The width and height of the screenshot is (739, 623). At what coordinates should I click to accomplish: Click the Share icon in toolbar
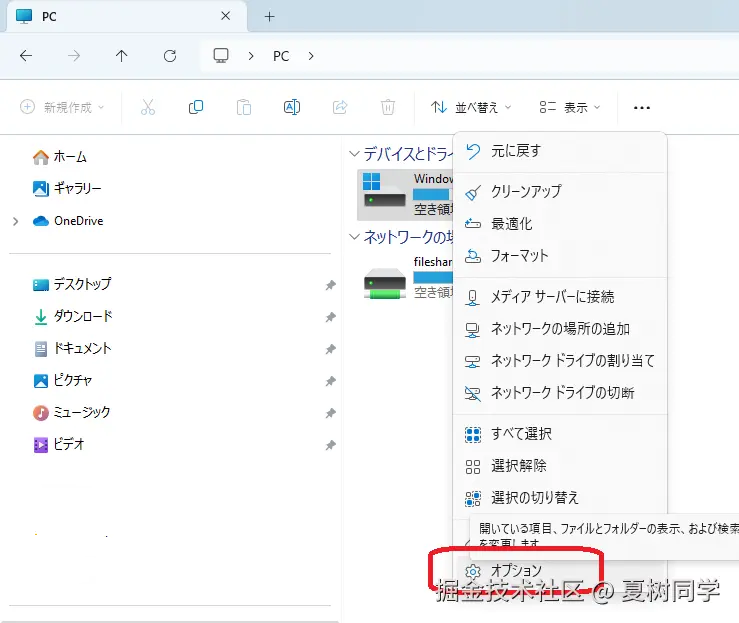click(340, 107)
